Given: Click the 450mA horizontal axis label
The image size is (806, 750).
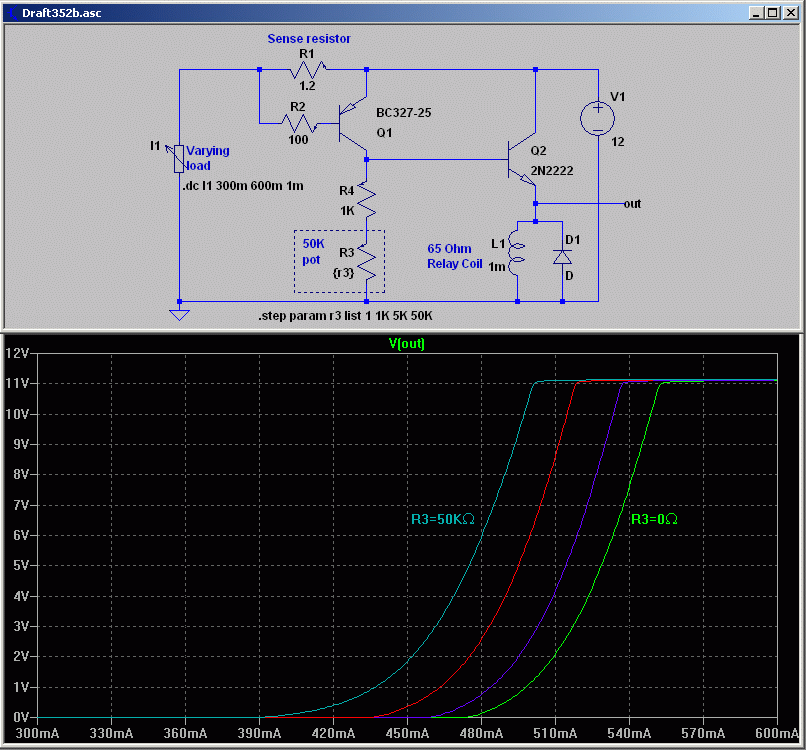Looking at the screenshot, I should click(407, 734).
